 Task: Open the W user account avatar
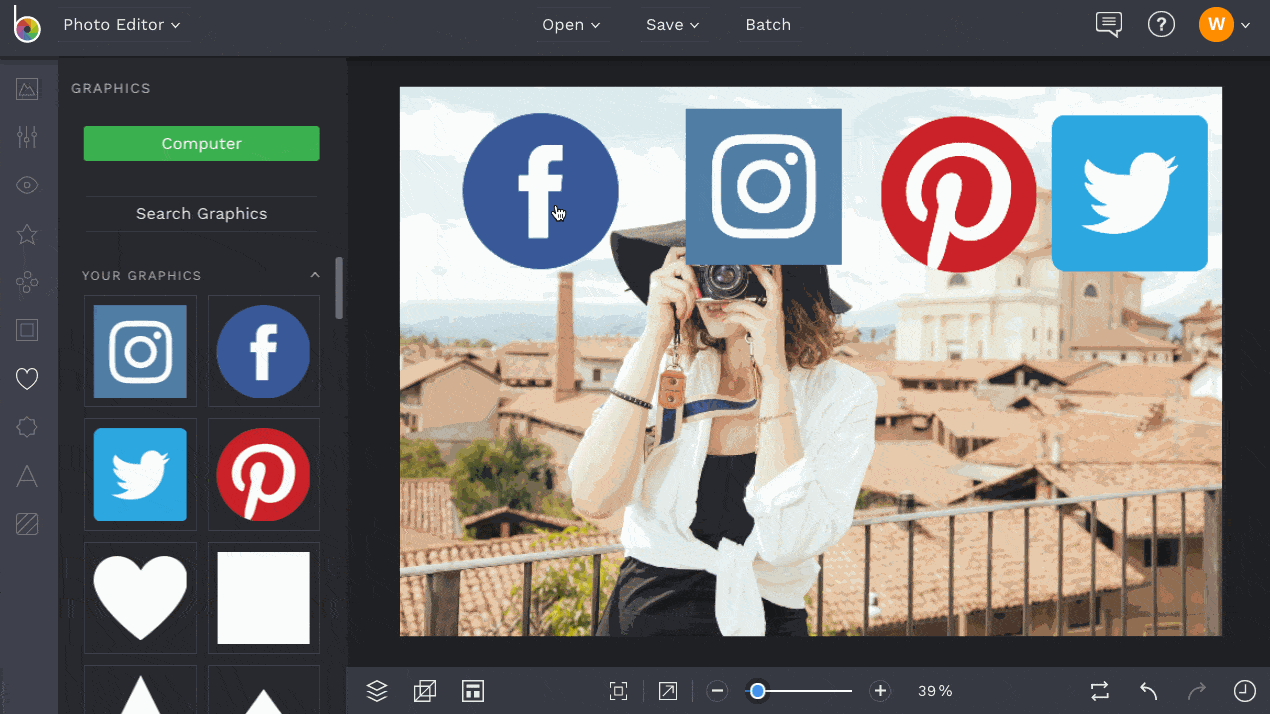tap(1216, 25)
